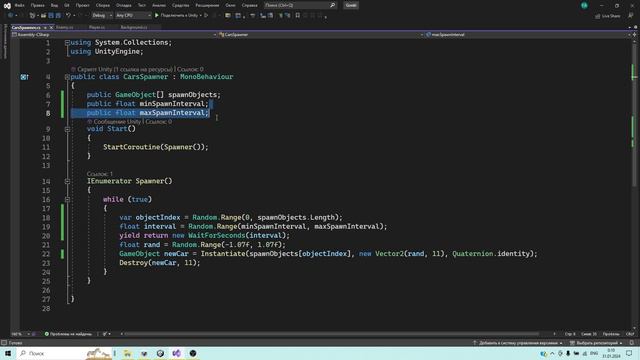Viewport: 640px width, 360px height.
Task: Open the Assembly-CSharp project dropdown
Action: [x=114, y=35]
